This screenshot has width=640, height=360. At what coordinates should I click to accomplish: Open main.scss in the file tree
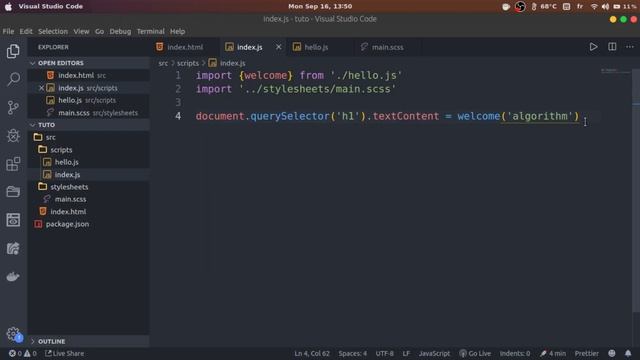70,199
